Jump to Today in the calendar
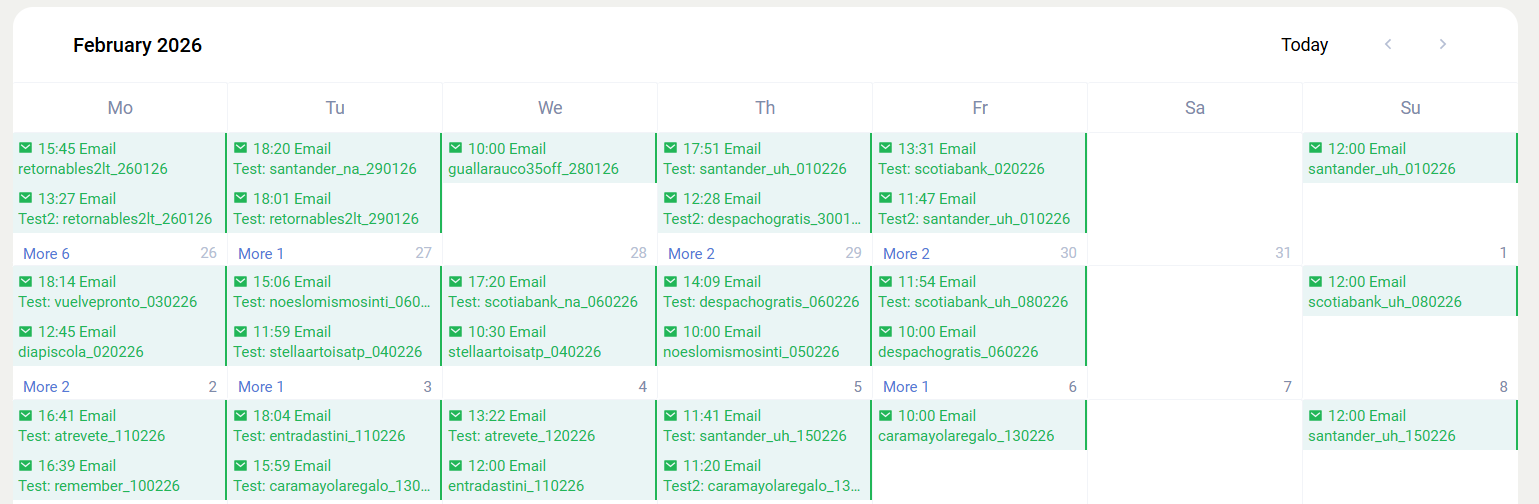Image resolution: width=1539 pixels, height=504 pixels. (1304, 45)
